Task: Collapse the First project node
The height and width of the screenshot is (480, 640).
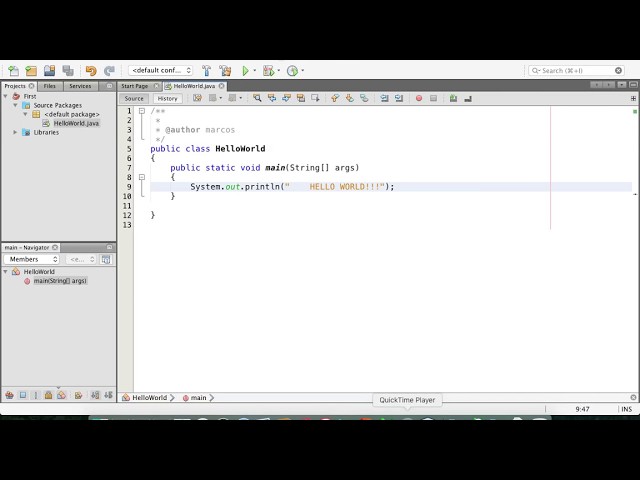Action: (6, 96)
